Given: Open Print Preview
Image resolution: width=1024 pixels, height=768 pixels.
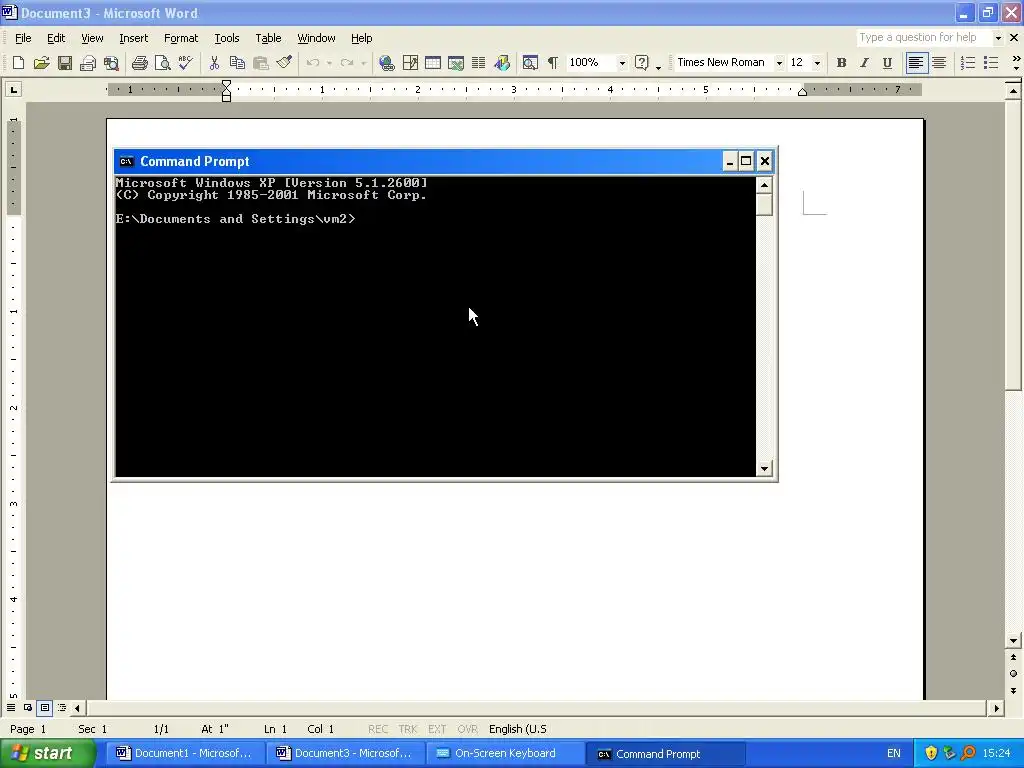Looking at the screenshot, I should (x=163, y=63).
